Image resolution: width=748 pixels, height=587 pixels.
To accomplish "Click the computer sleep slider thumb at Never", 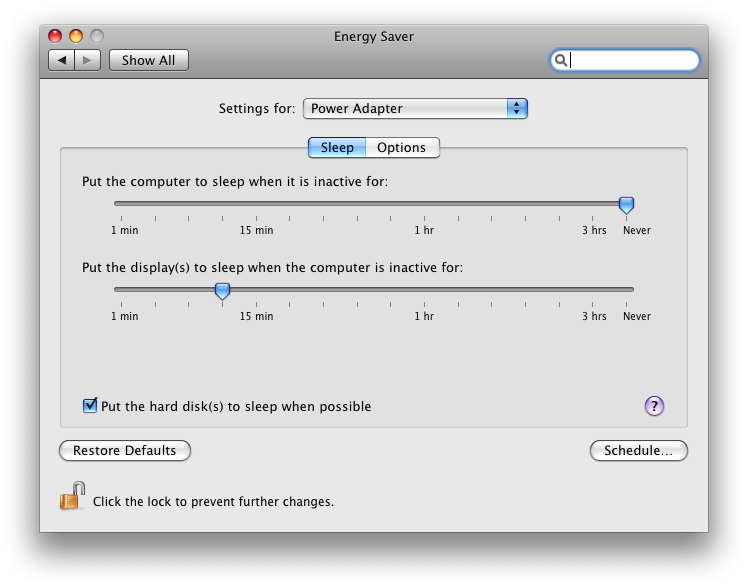I will pos(626,205).
